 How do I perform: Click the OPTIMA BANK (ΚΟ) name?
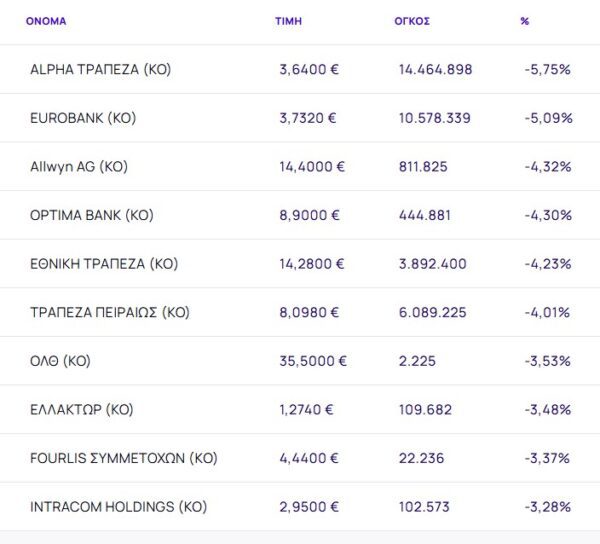tap(92, 215)
